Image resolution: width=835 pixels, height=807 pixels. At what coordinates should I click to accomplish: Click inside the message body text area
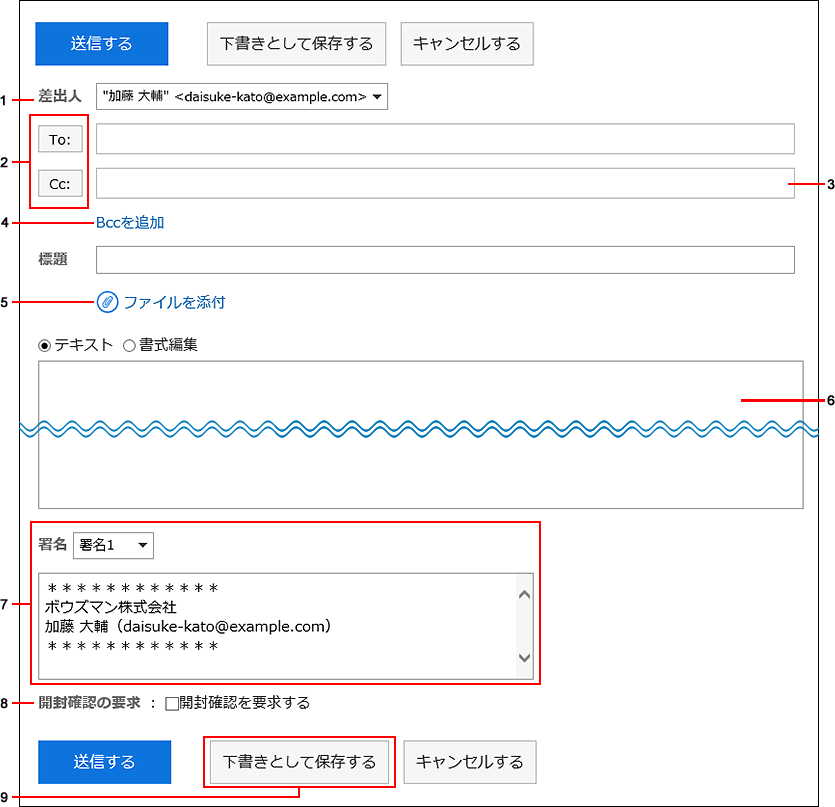(421, 435)
